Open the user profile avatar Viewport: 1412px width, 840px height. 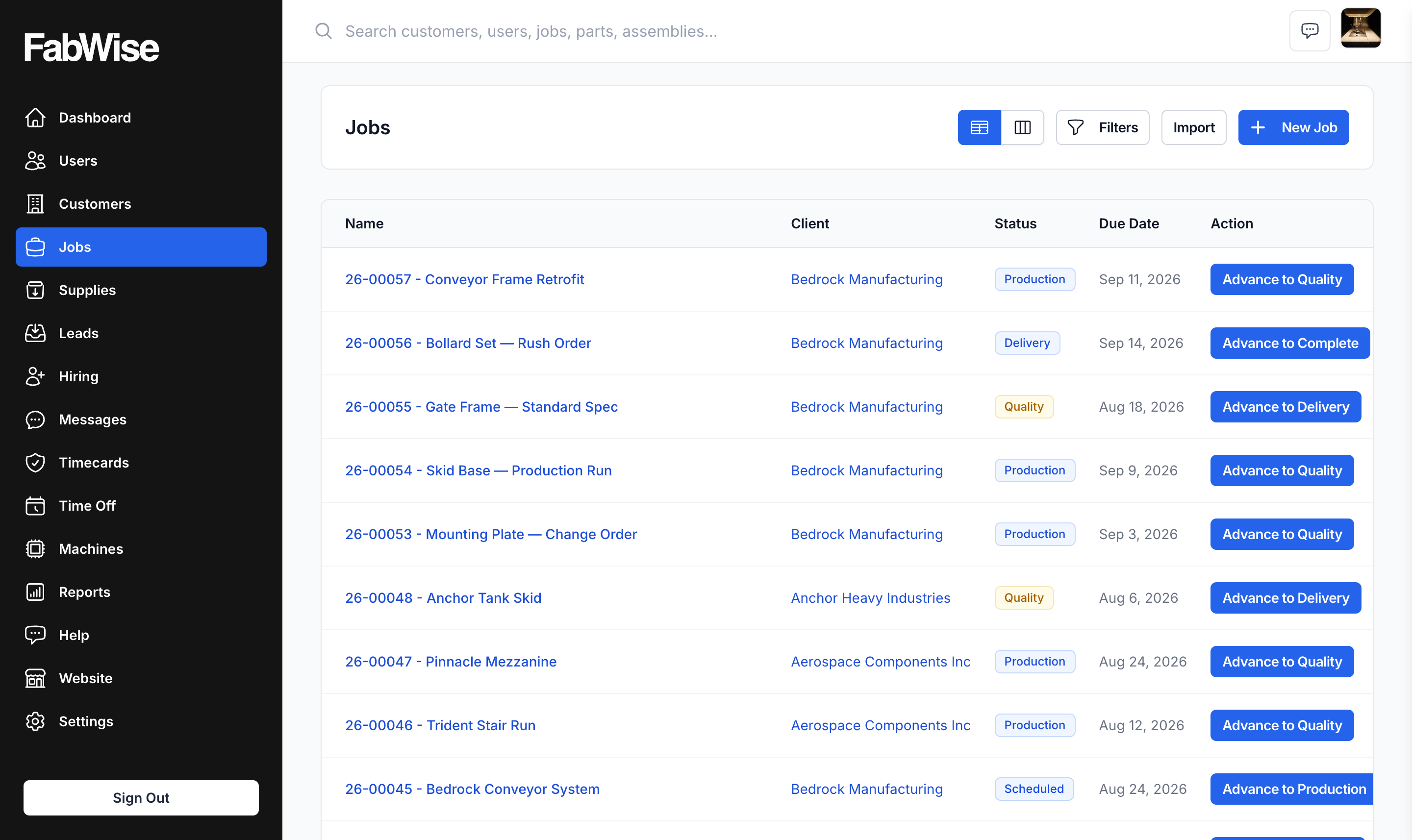click(1361, 28)
